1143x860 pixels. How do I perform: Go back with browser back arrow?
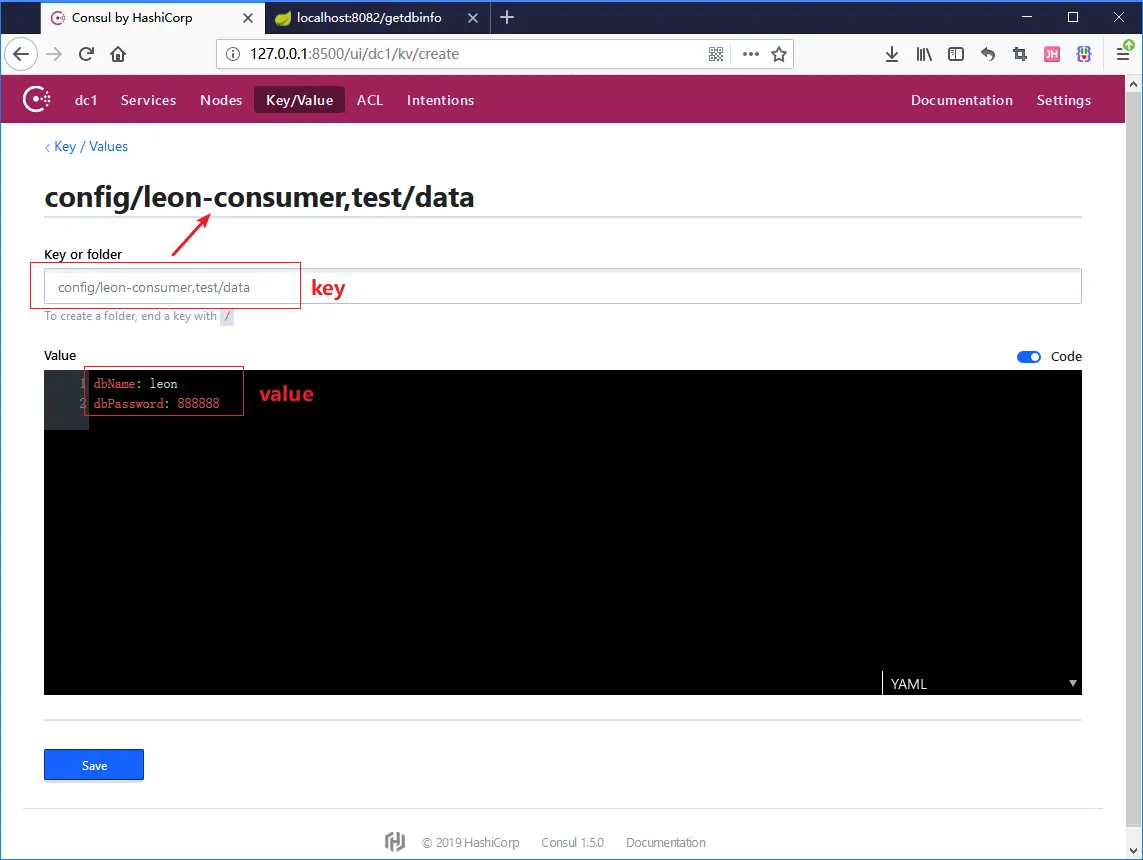click(x=21, y=54)
